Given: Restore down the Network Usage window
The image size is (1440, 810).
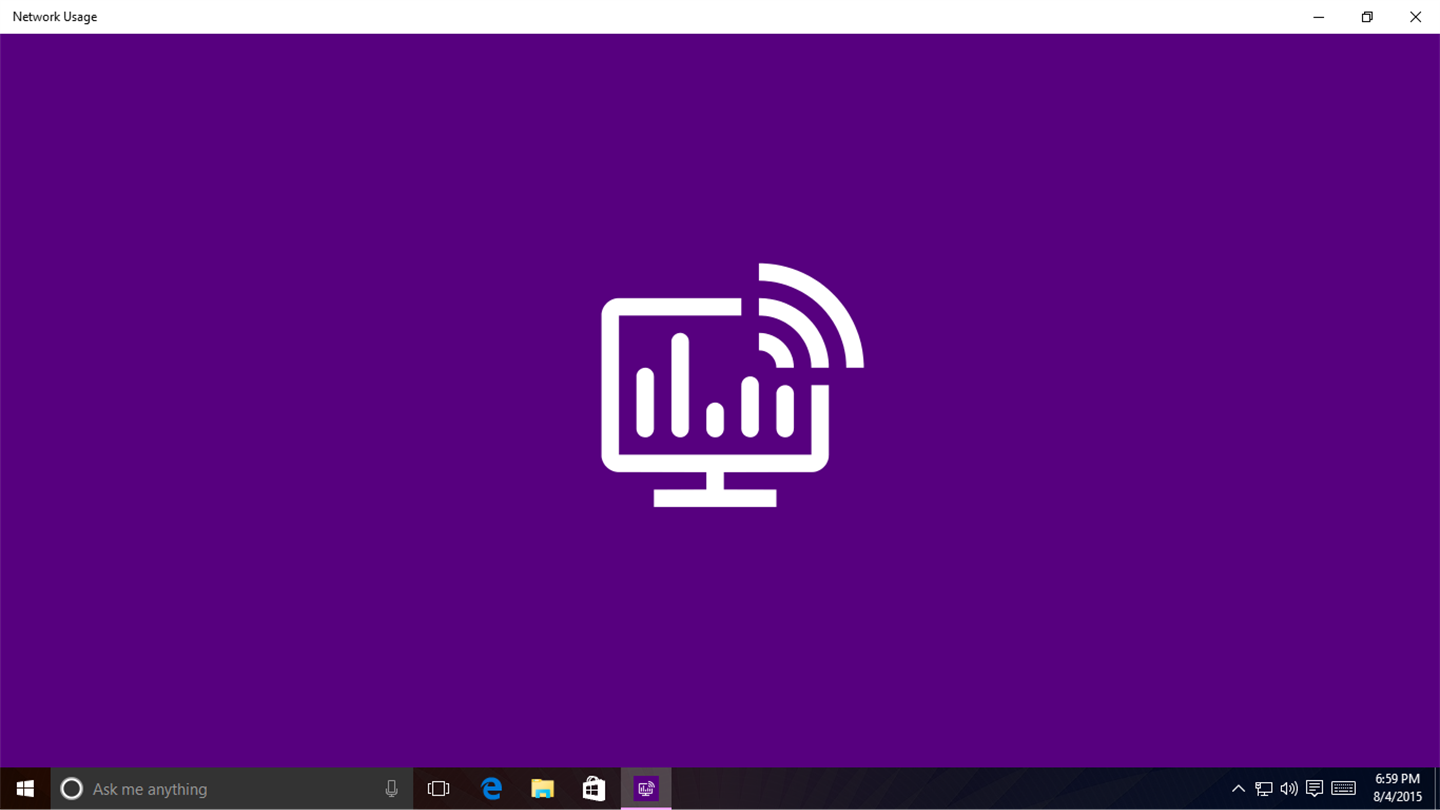Looking at the screenshot, I should click(1367, 17).
